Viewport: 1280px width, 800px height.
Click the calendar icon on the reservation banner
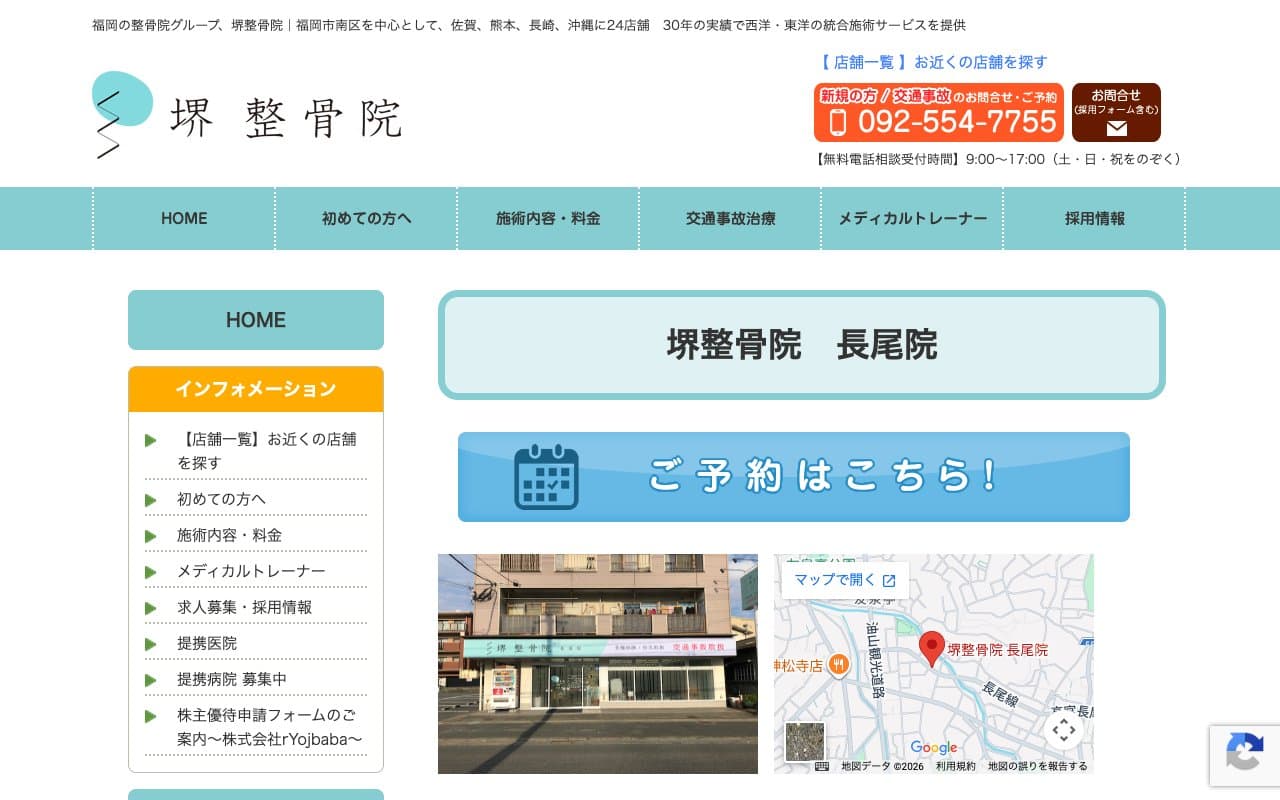[546, 477]
